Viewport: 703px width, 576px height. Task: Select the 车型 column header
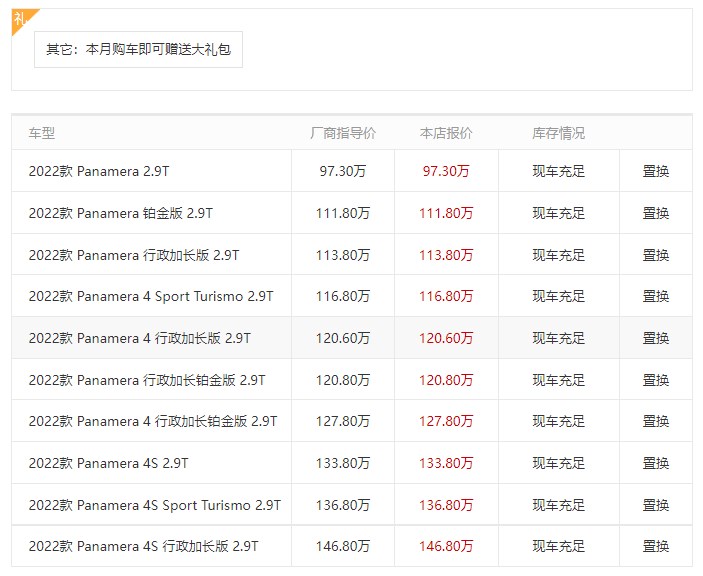click(x=42, y=133)
